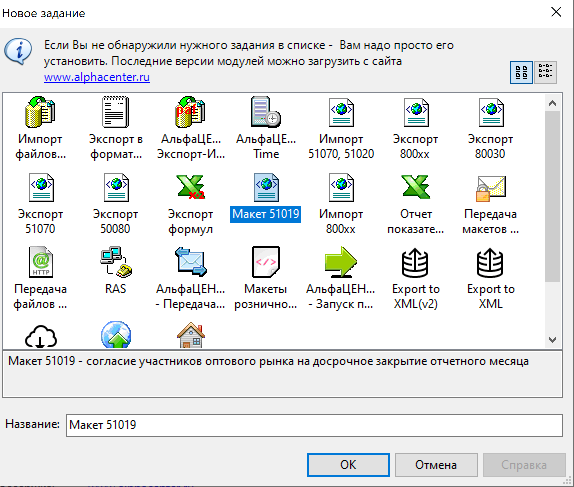The image size is (574, 487).
Task: Select the Экспорт формул Excel icon
Action: pos(190,187)
